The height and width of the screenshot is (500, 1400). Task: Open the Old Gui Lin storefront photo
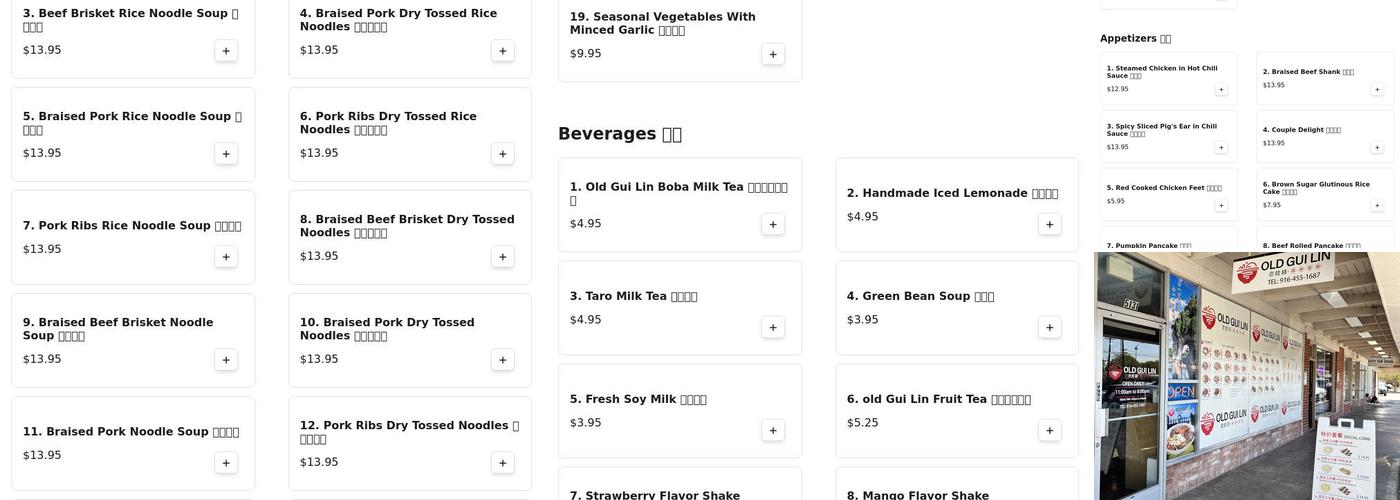click(x=1247, y=376)
